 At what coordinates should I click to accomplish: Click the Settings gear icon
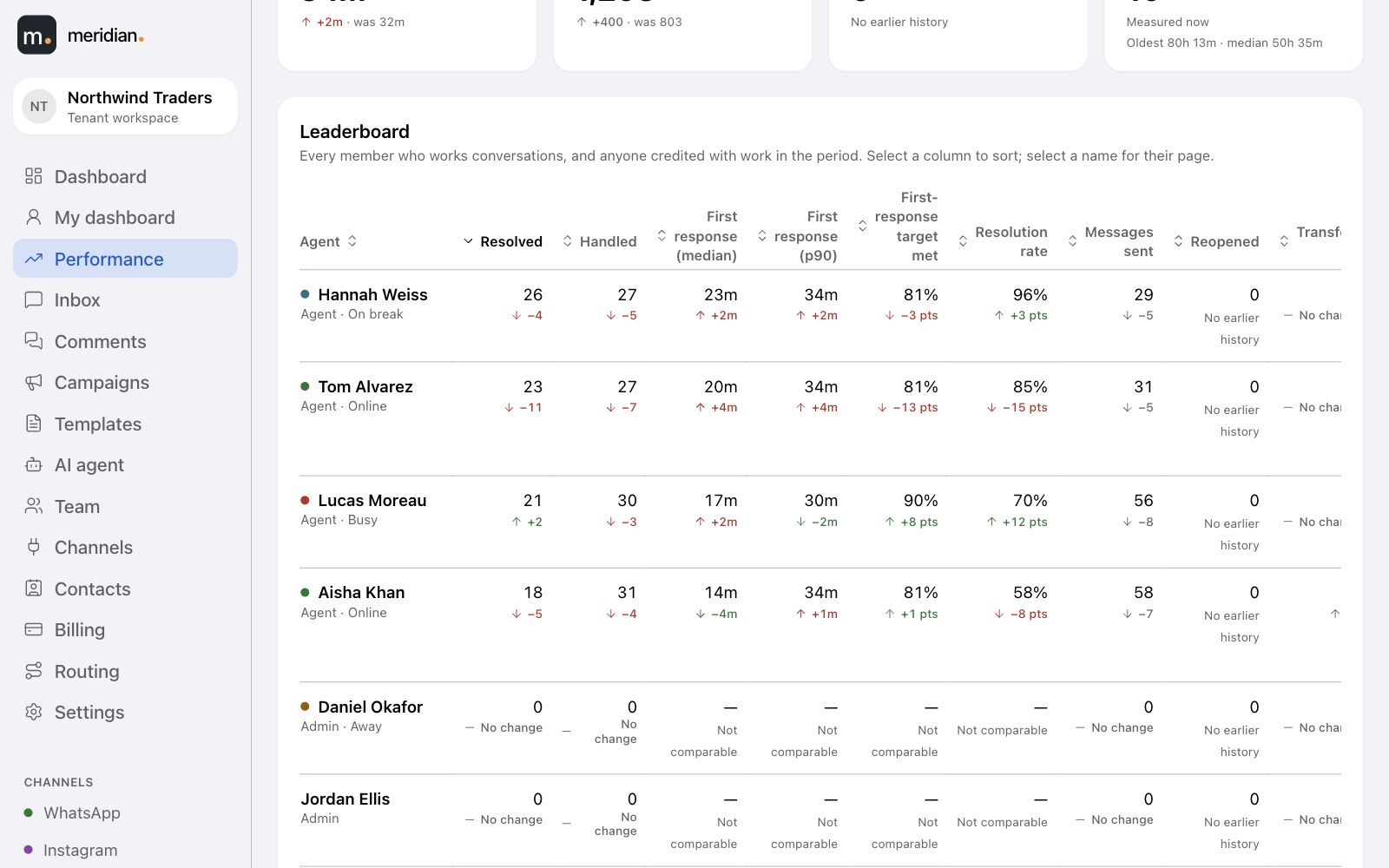pos(34,712)
